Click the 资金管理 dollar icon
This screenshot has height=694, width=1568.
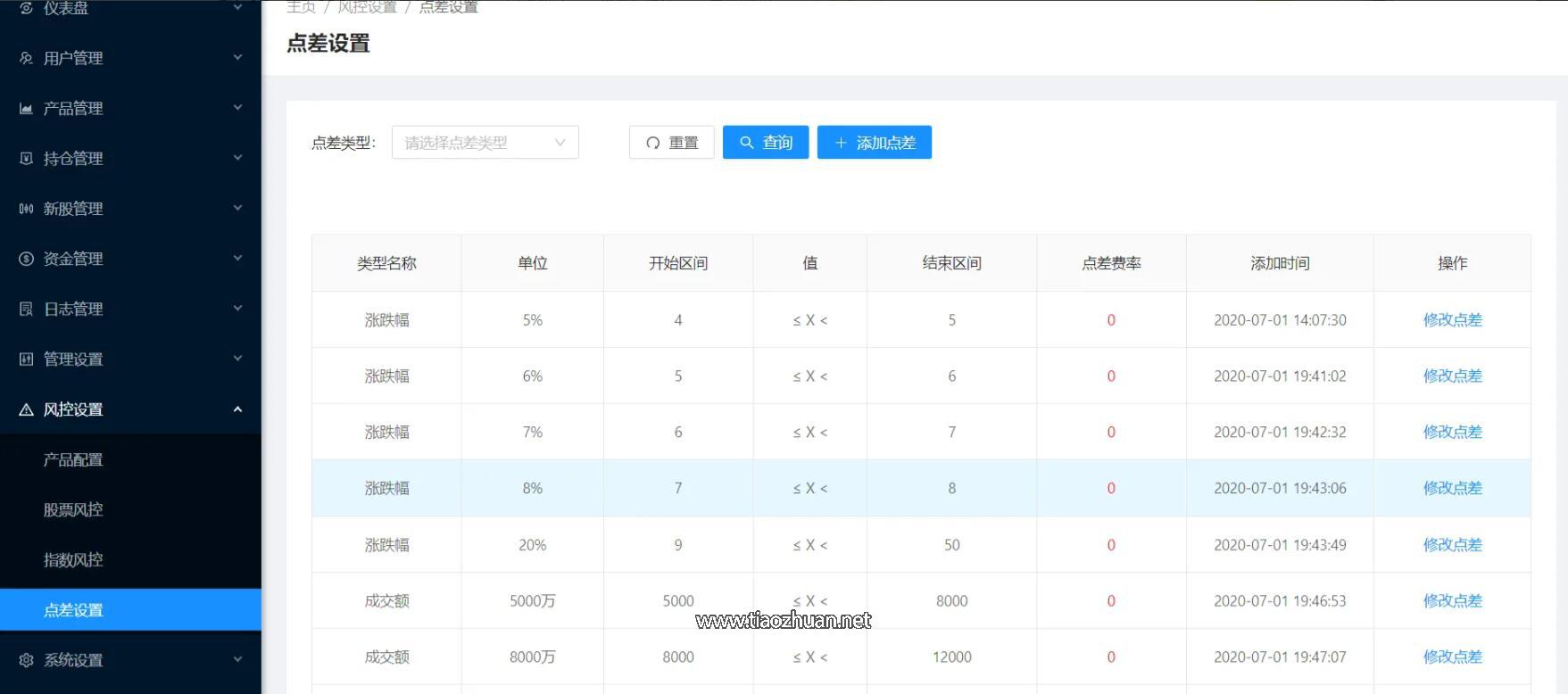click(26, 259)
